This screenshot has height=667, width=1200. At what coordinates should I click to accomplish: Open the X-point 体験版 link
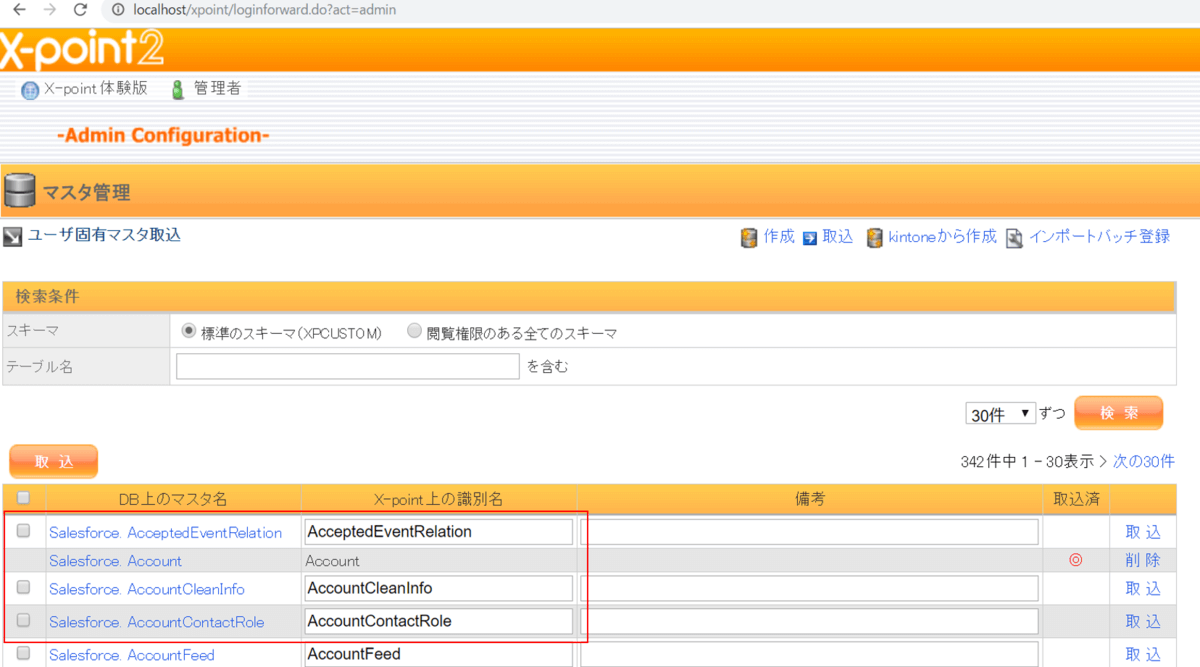(x=96, y=88)
